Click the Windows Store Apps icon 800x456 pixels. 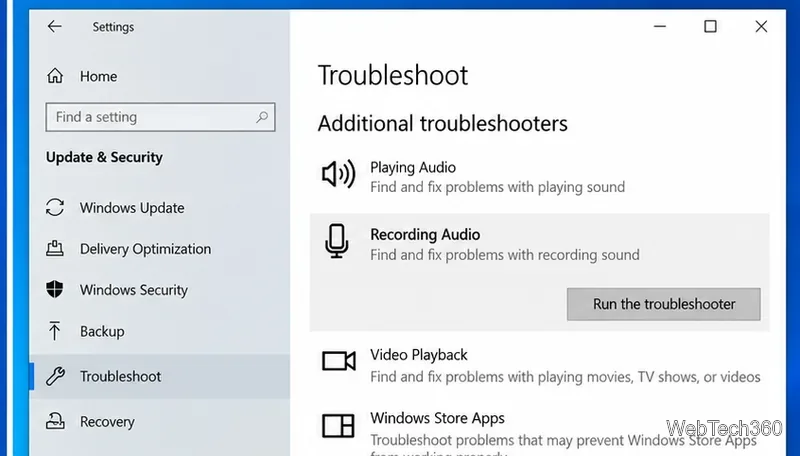[338, 425]
